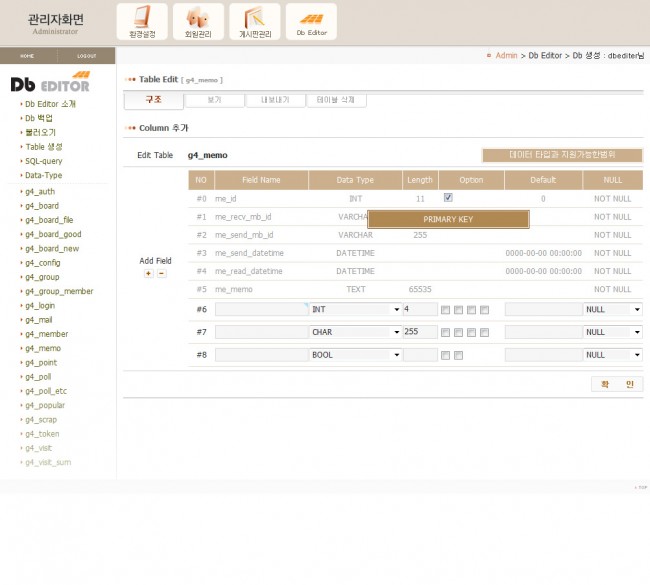This screenshot has width=650, height=585.
Task: Click the plus icon under Add Field
Action: (149, 273)
